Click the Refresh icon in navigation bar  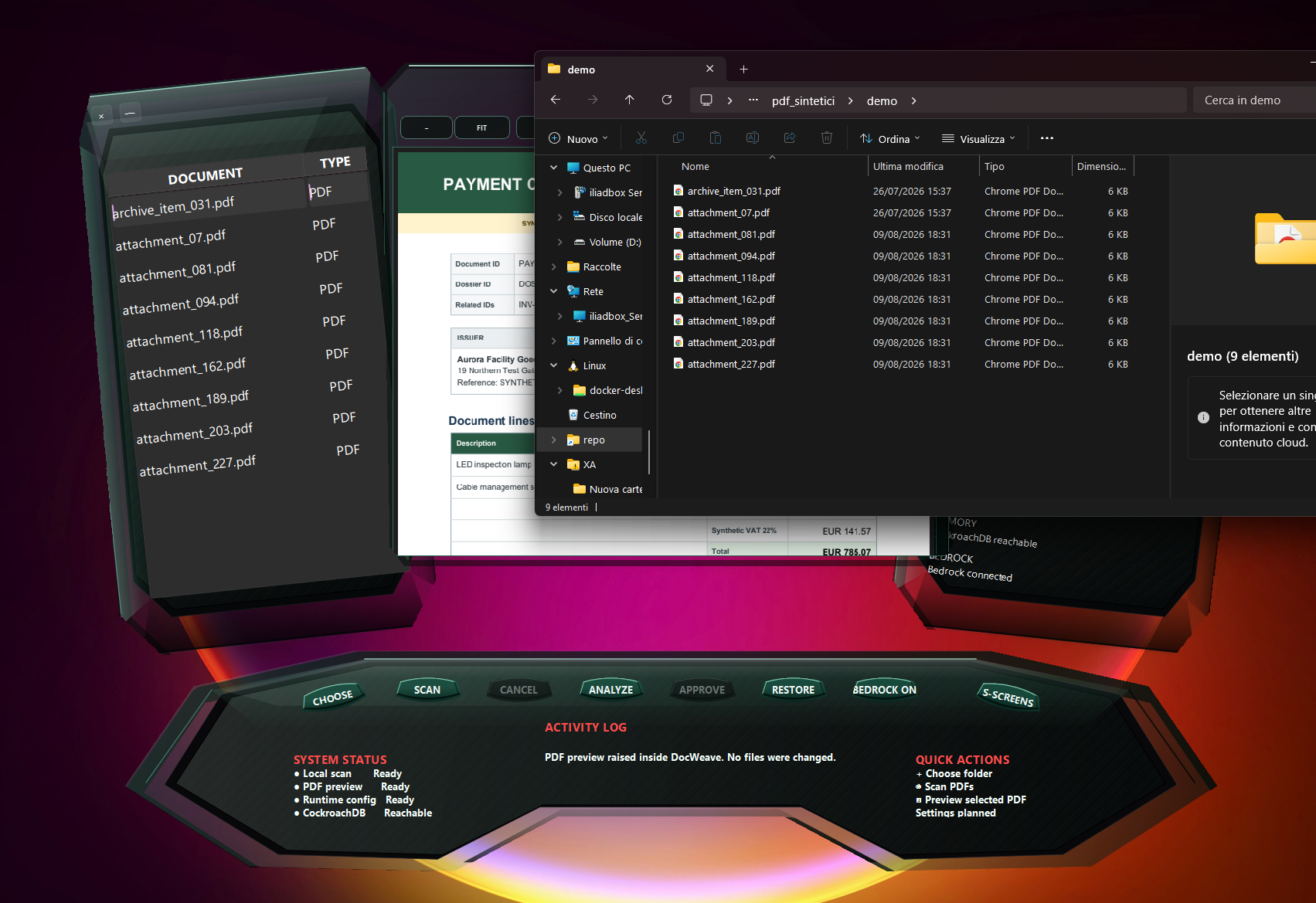(667, 100)
